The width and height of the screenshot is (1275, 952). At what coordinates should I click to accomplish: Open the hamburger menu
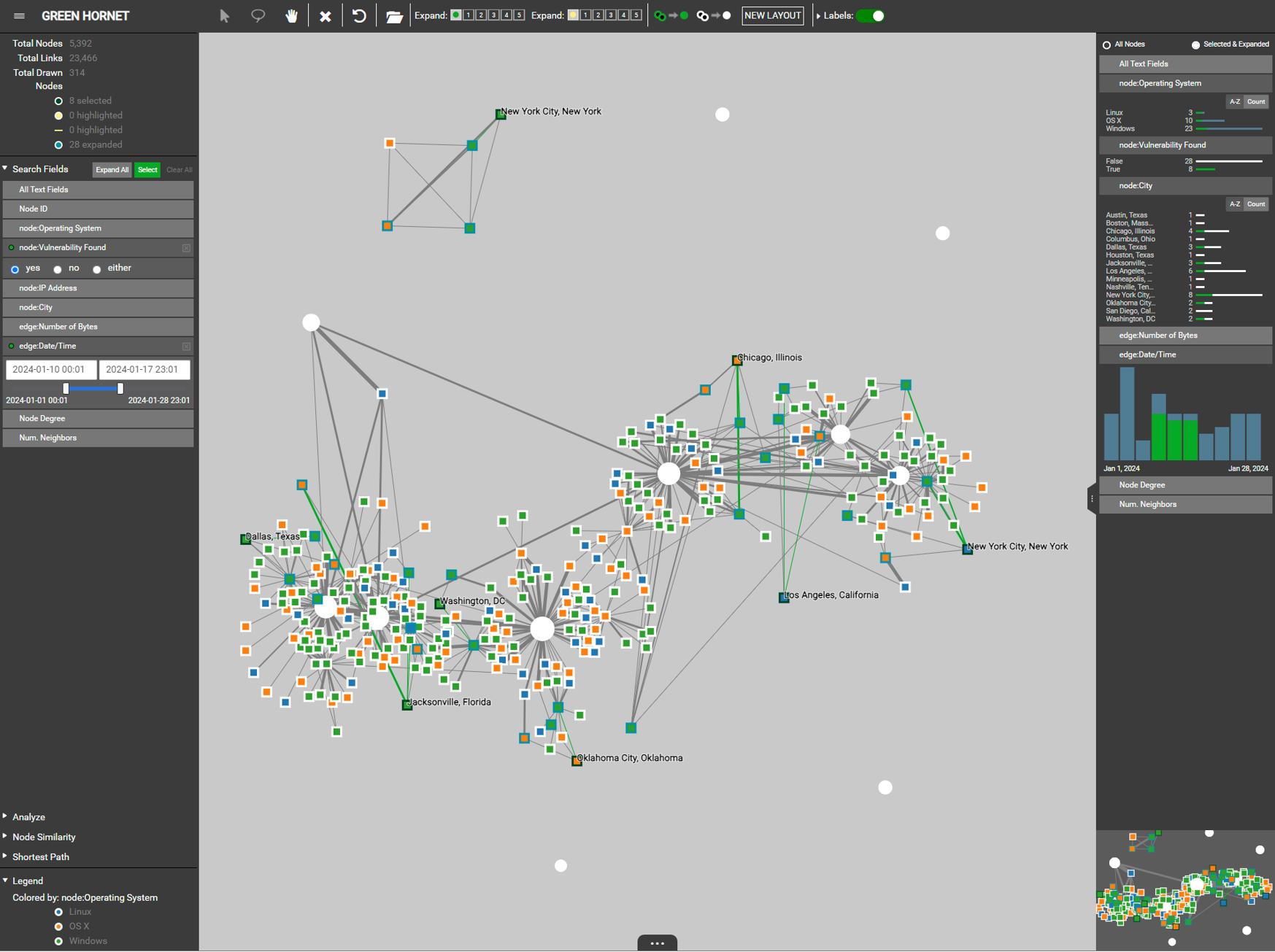19,16
